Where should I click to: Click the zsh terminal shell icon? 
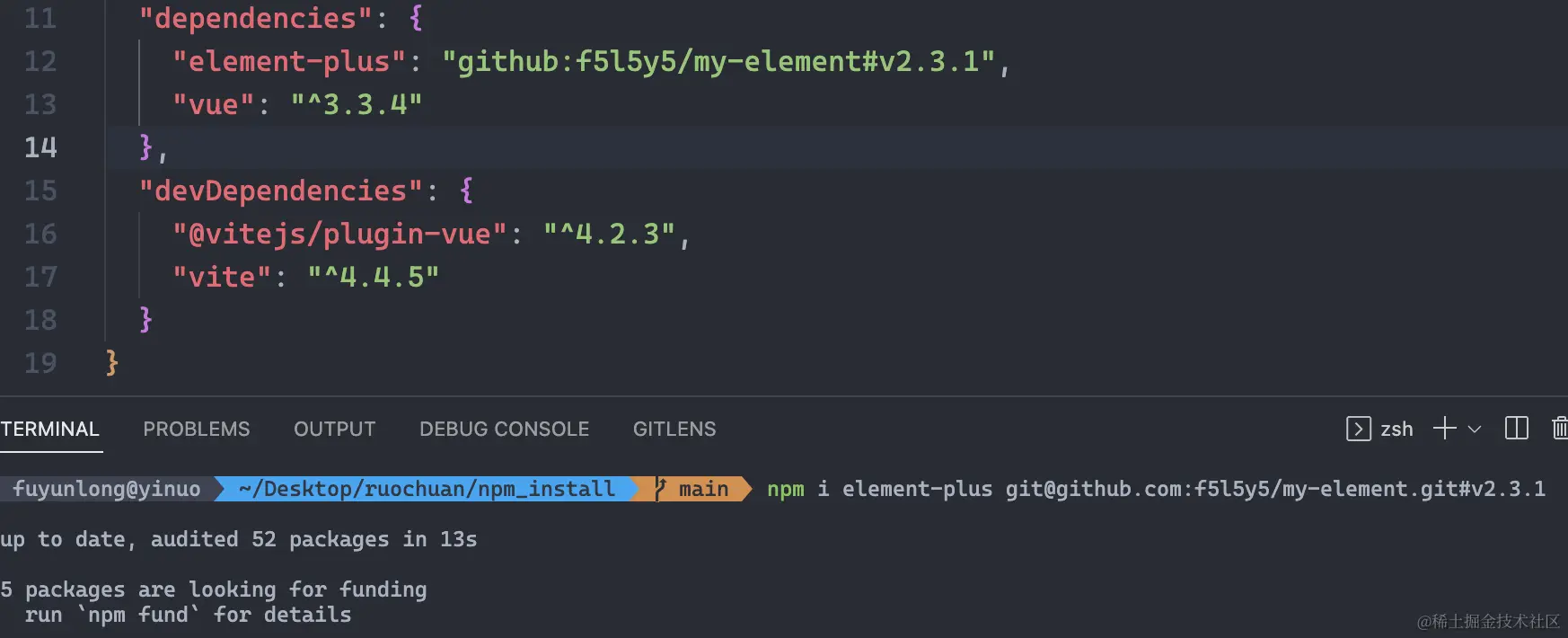(x=1358, y=430)
